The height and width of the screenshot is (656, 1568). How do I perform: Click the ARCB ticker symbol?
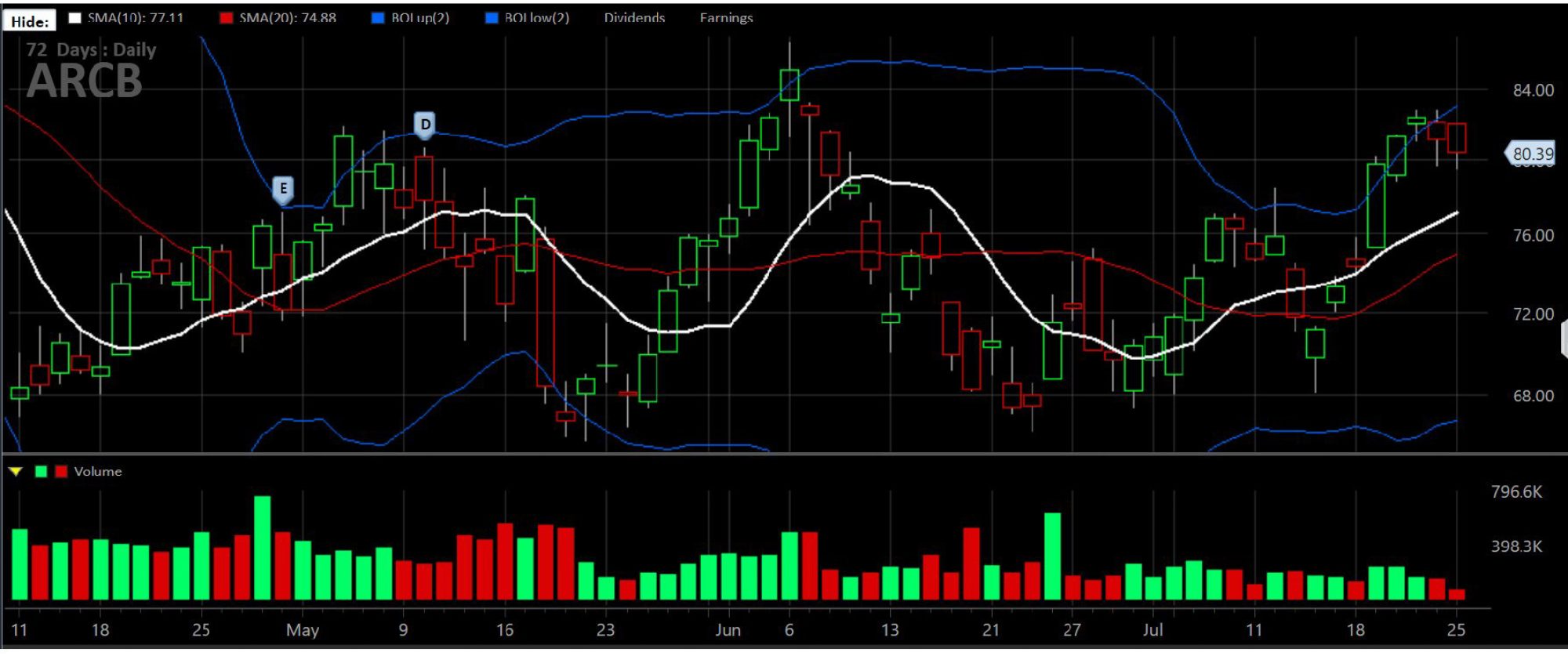click(x=85, y=82)
